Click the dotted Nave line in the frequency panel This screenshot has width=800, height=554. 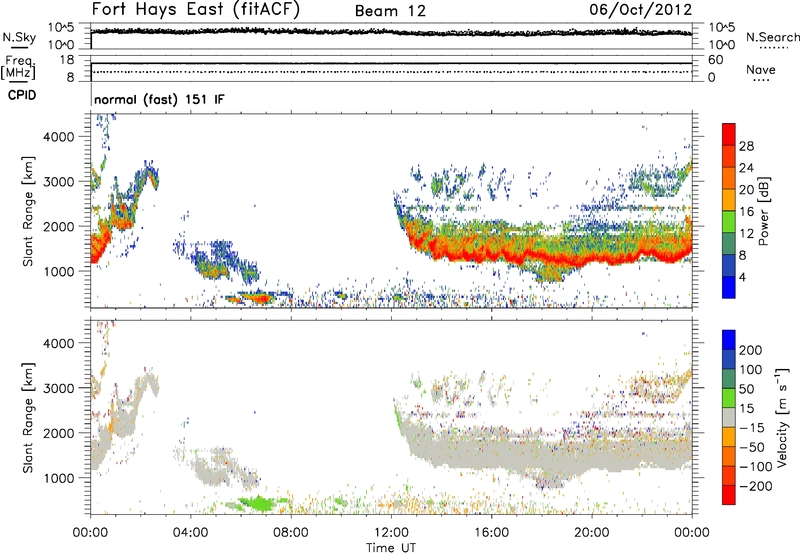(x=391, y=72)
